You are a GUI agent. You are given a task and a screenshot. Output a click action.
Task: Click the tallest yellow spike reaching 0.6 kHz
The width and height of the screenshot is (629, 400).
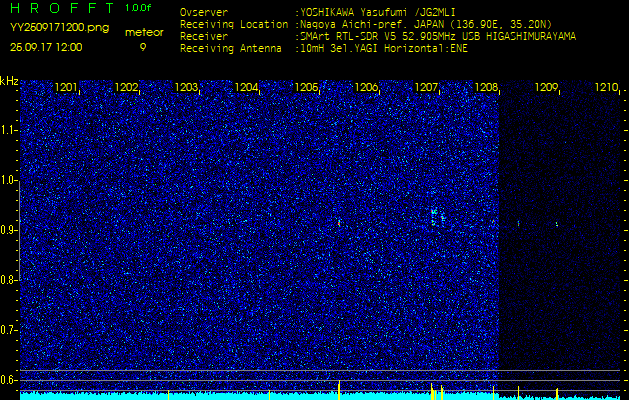click(x=339, y=390)
